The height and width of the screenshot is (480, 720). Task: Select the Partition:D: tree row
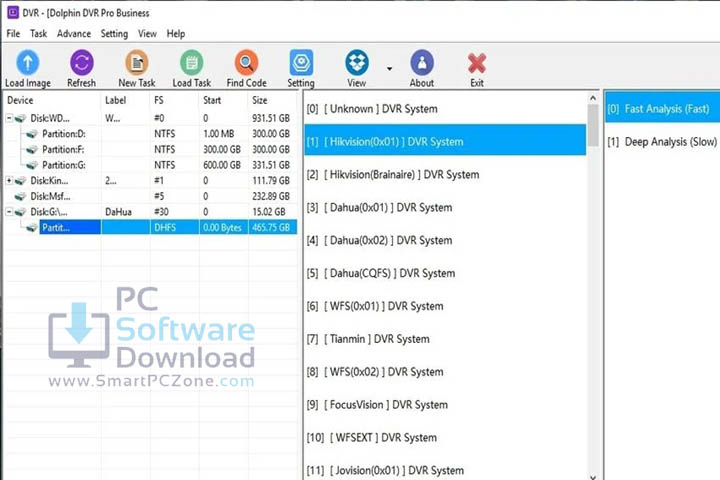(x=150, y=134)
